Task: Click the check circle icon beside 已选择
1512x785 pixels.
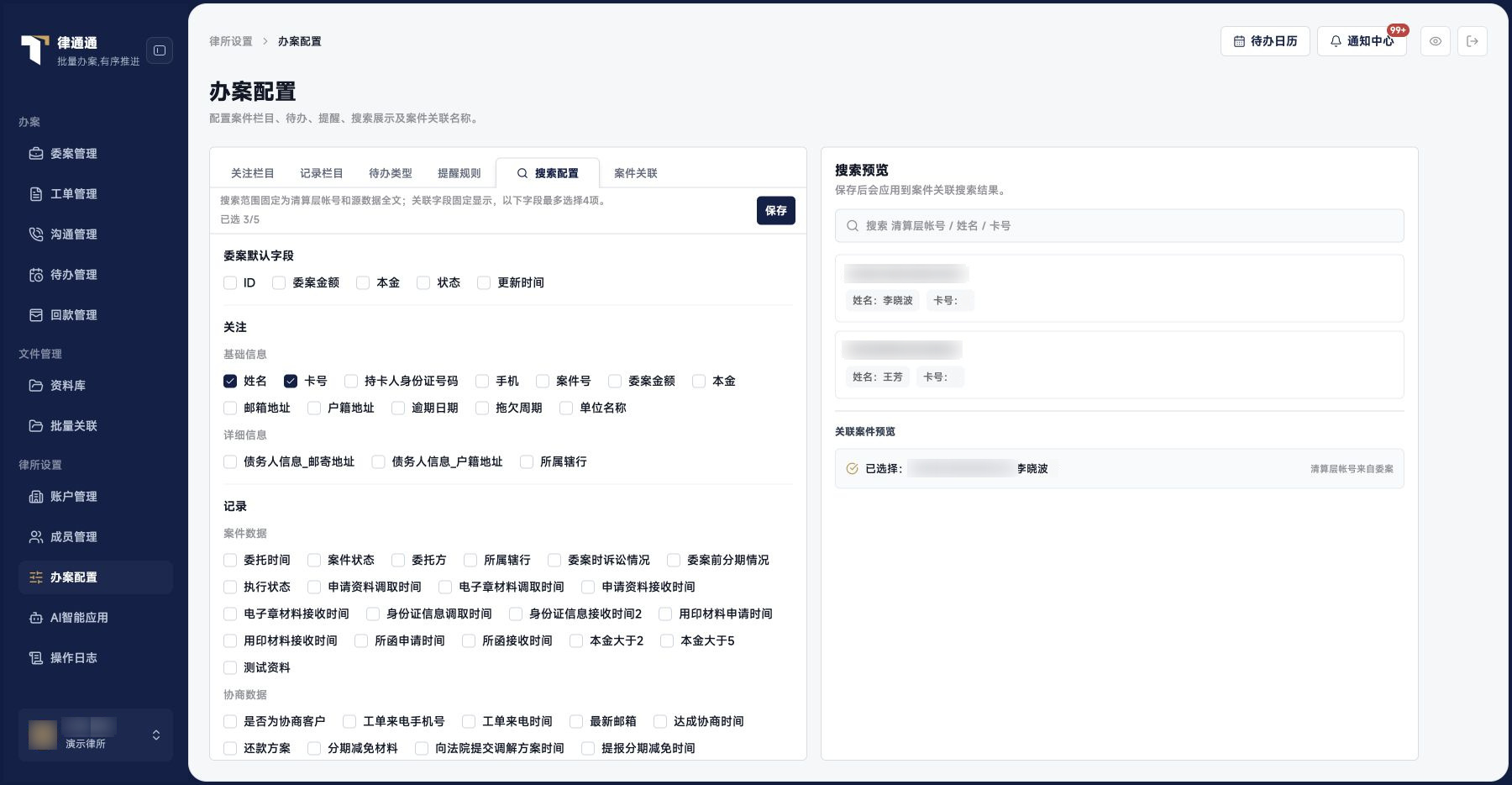Action: pos(852,469)
